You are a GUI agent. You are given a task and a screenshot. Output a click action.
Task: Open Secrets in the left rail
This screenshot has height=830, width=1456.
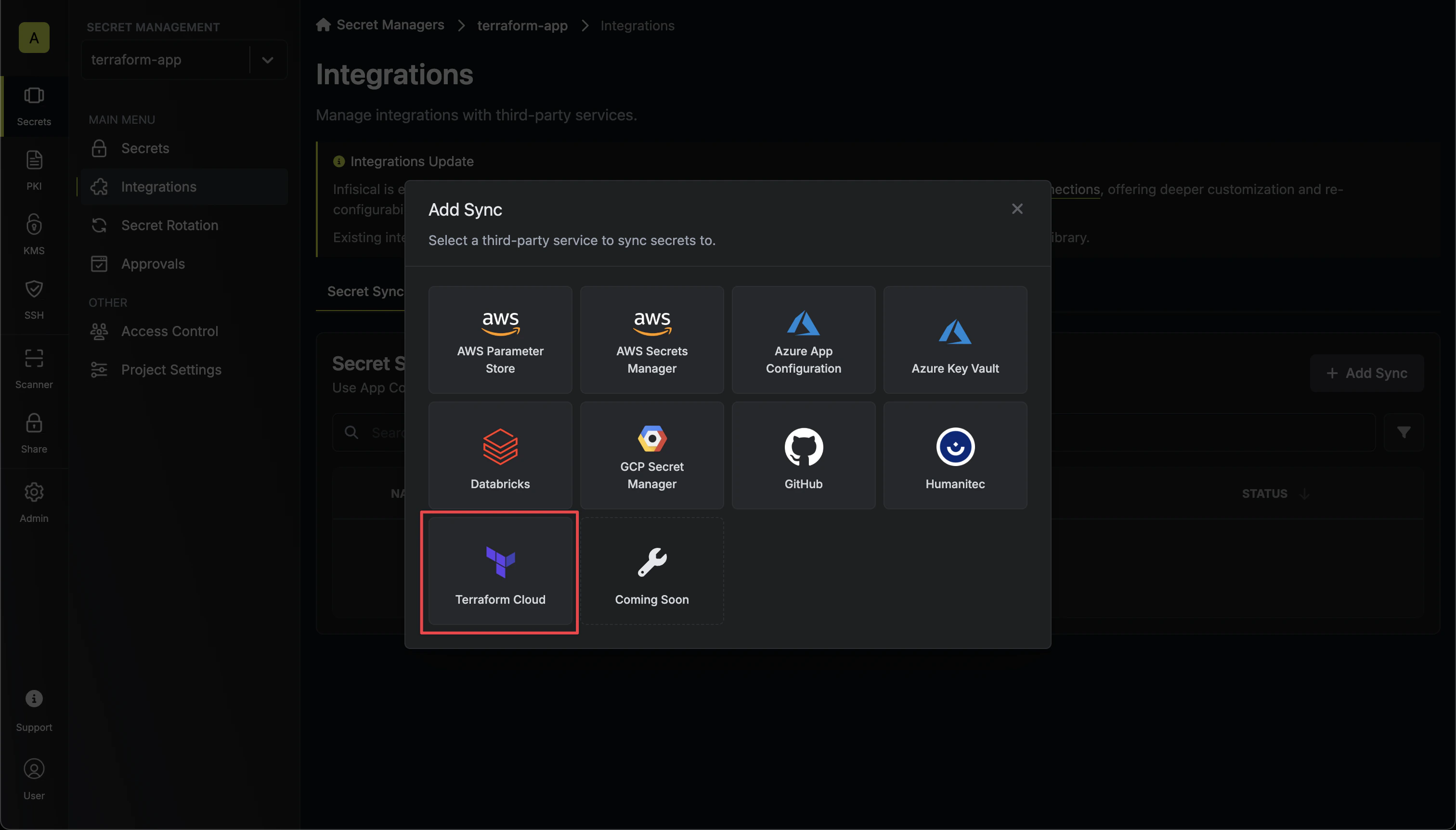[x=34, y=106]
